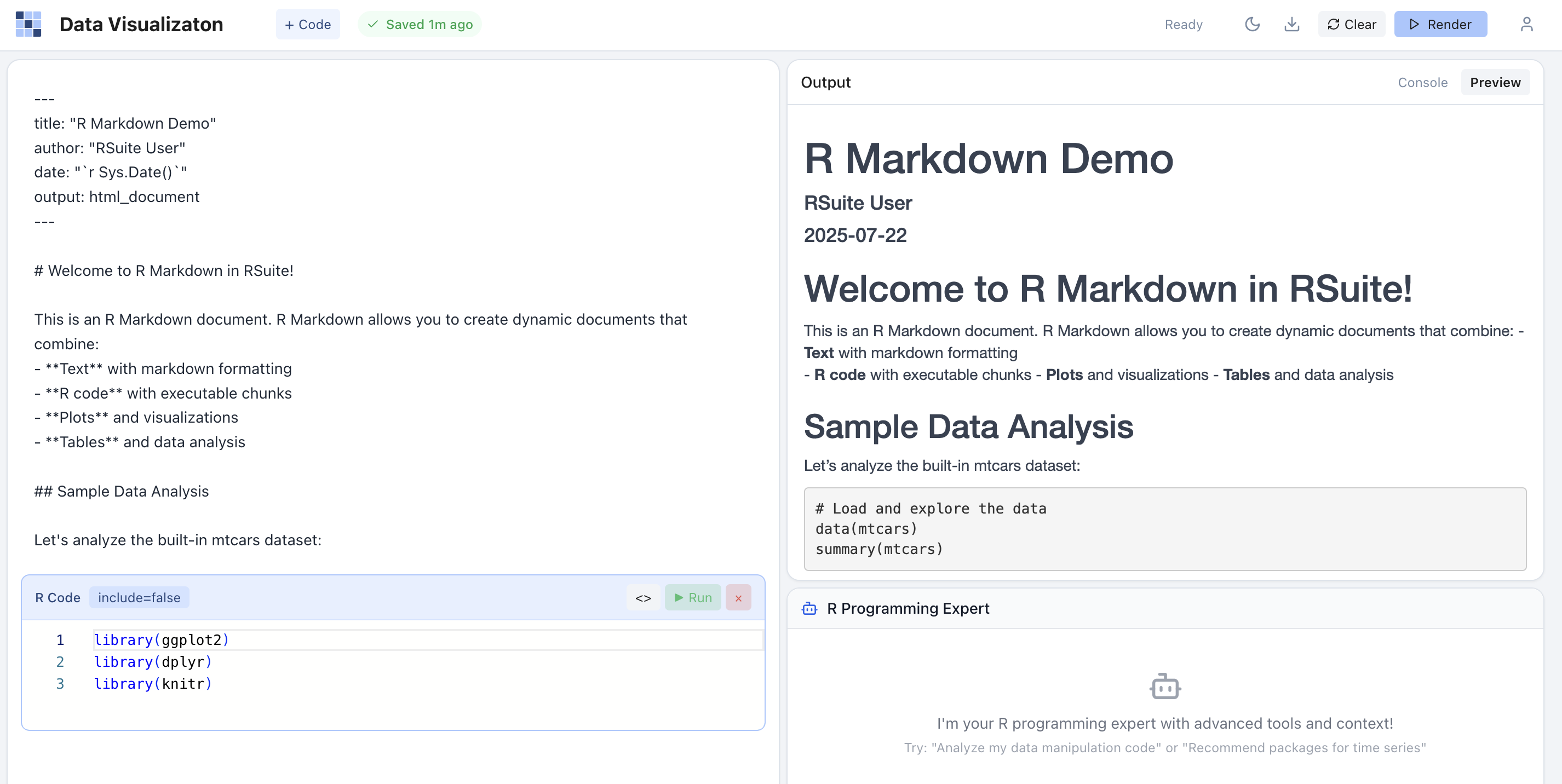The image size is (1562, 784).
Task: Click the robot icon beside R Programming Expert
Action: (x=809, y=608)
